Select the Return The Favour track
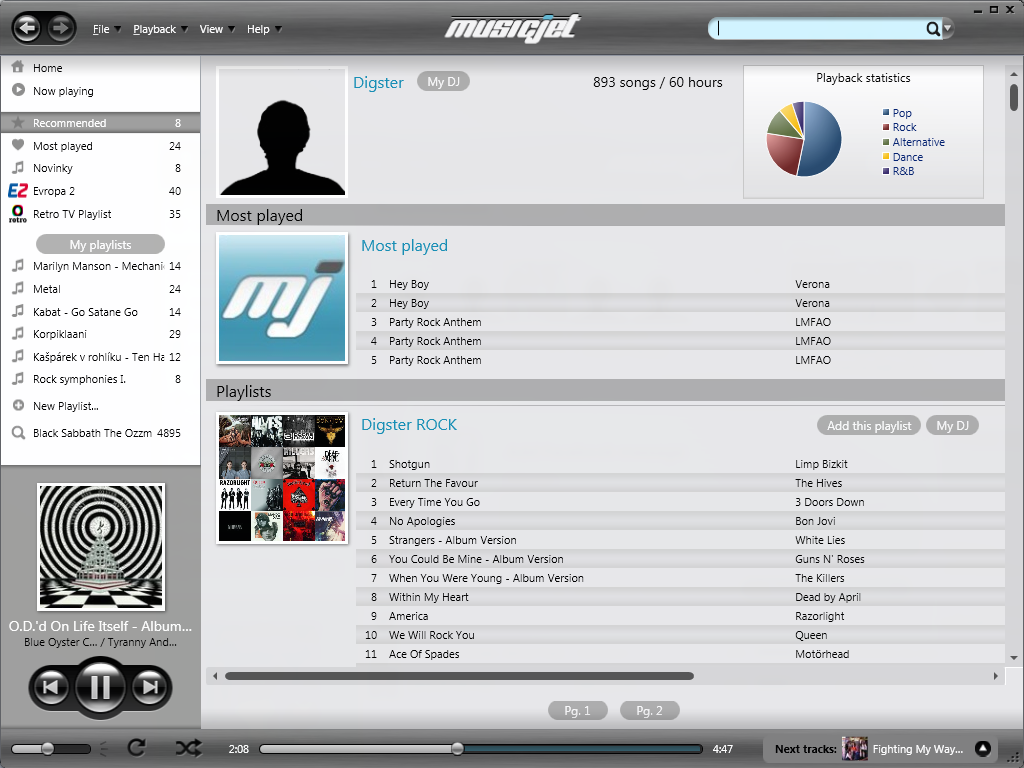This screenshot has width=1024, height=768. [x=680, y=483]
